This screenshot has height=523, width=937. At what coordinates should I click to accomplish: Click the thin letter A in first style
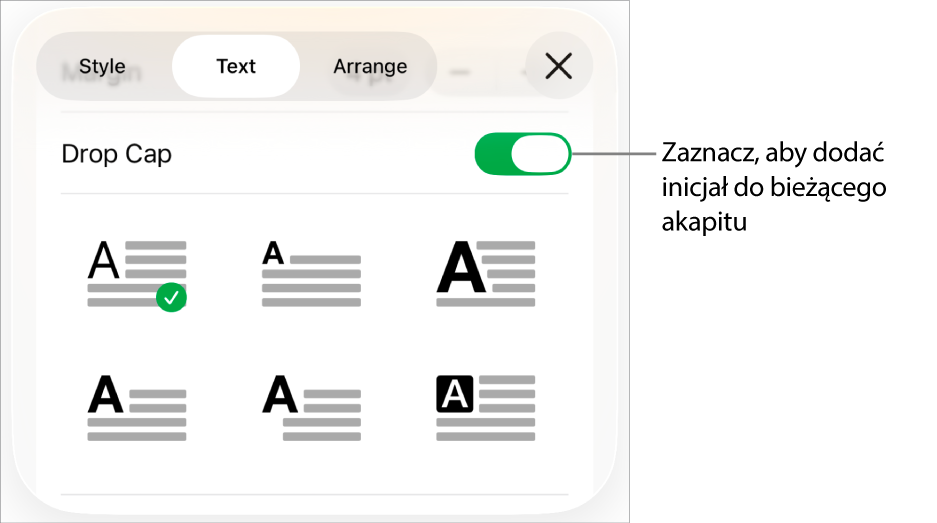104,262
